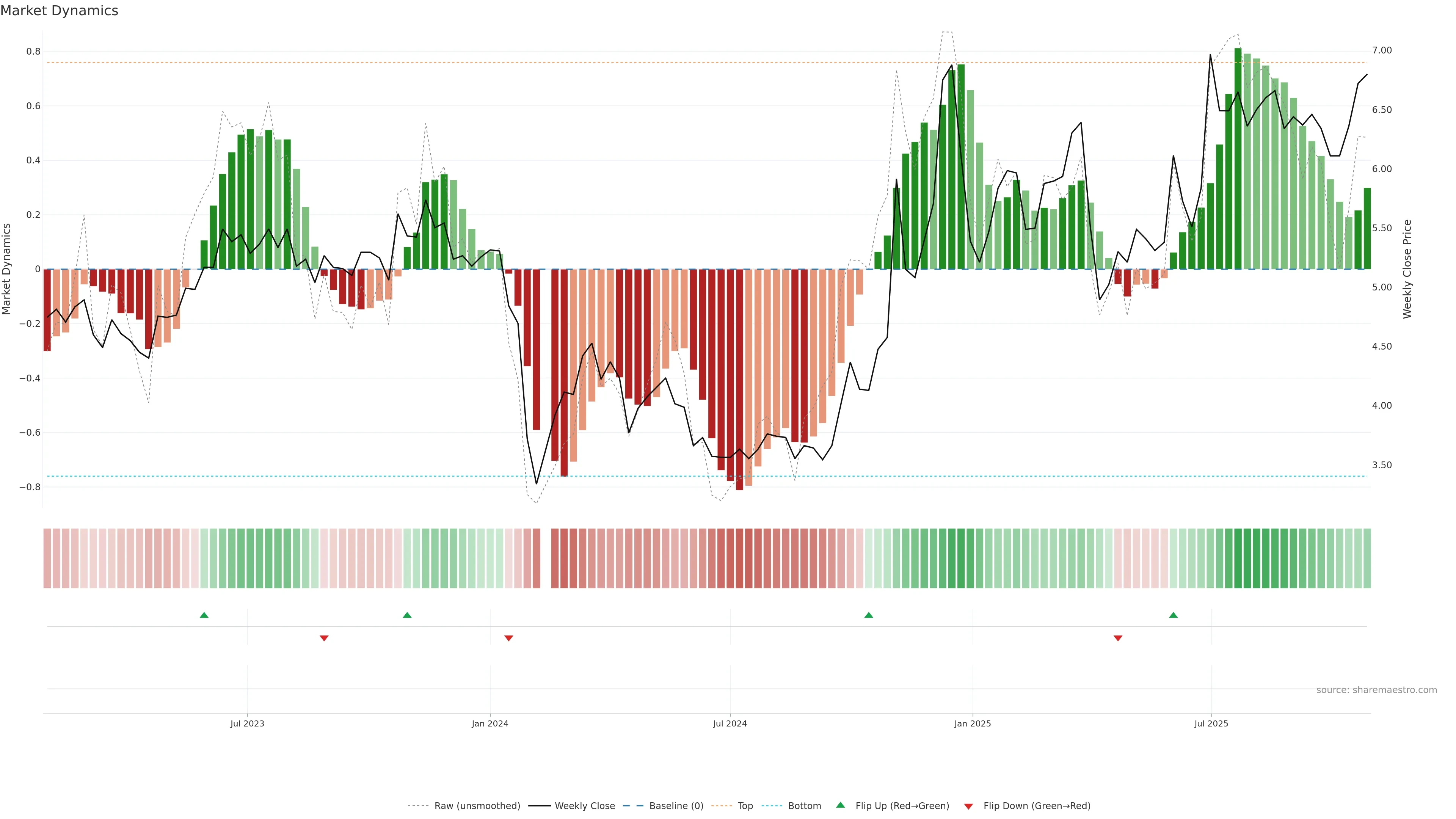Click the first green flip-up triangle marker

(x=204, y=615)
